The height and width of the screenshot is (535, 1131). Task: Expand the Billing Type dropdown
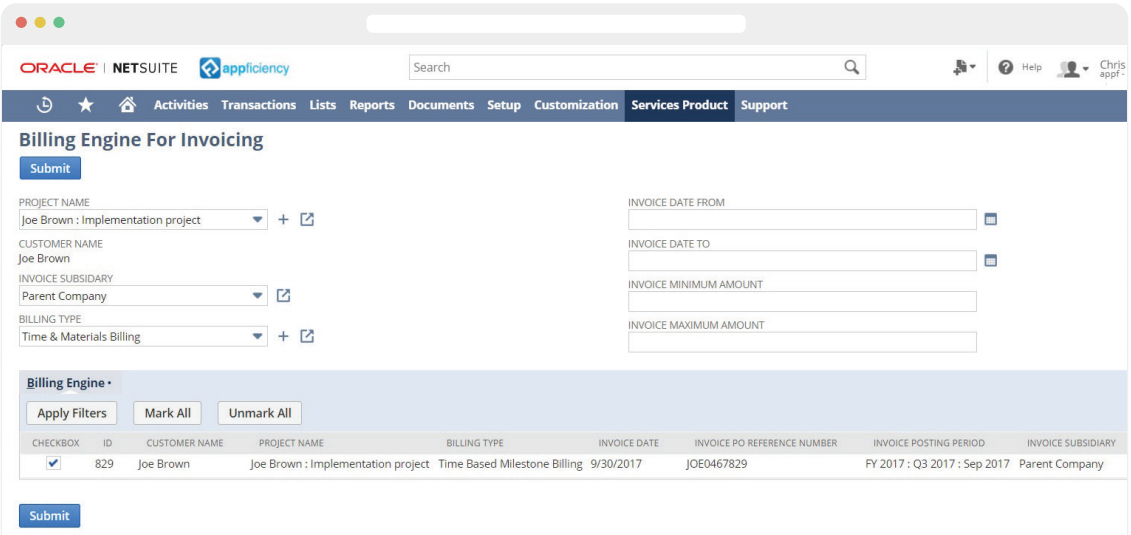click(257, 337)
